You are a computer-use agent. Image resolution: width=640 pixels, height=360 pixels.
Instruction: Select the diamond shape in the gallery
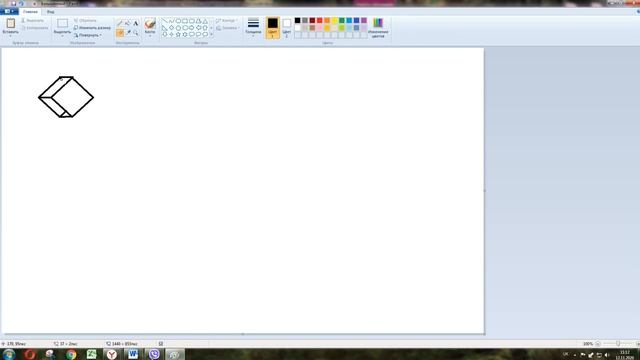point(171,28)
